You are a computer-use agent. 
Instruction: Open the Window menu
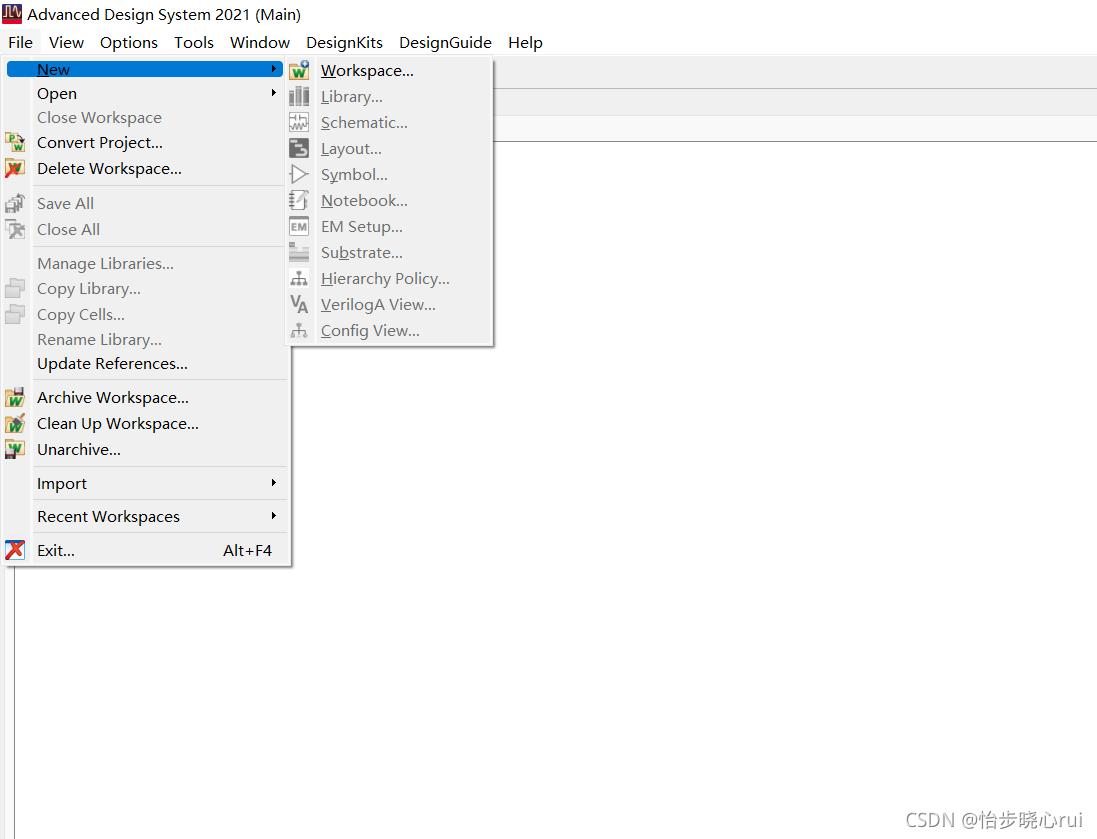[x=260, y=43]
